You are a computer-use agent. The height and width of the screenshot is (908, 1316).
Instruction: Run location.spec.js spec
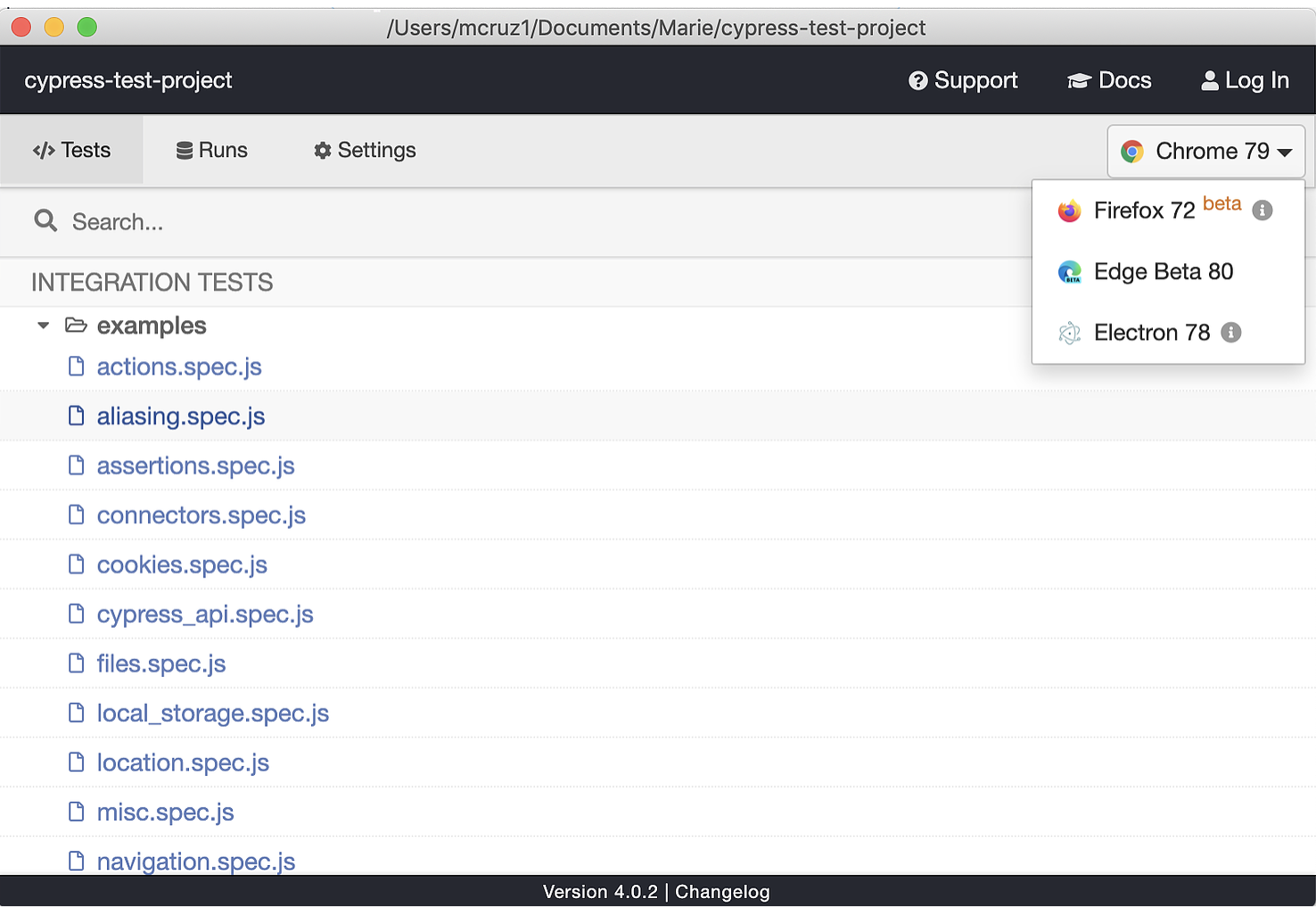tap(183, 764)
